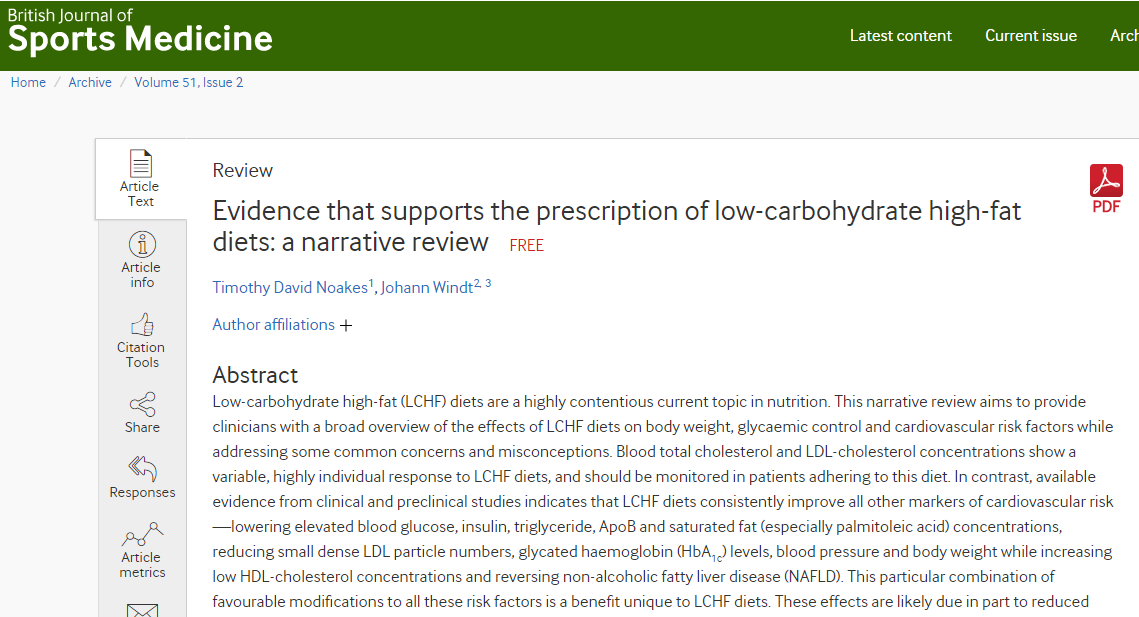
Task: Click the Share icon in sidebar
Action: tap(142, 404)
